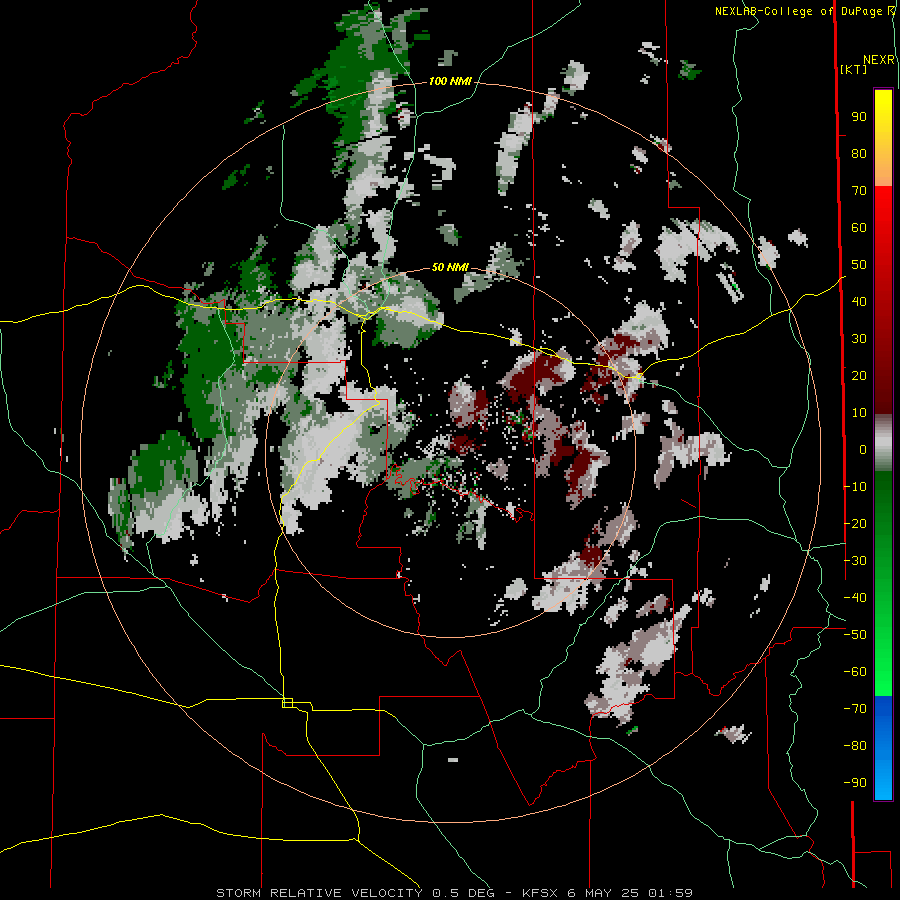Click the 6 MAY 25 date text
The image size is (900, 900).
604,893
